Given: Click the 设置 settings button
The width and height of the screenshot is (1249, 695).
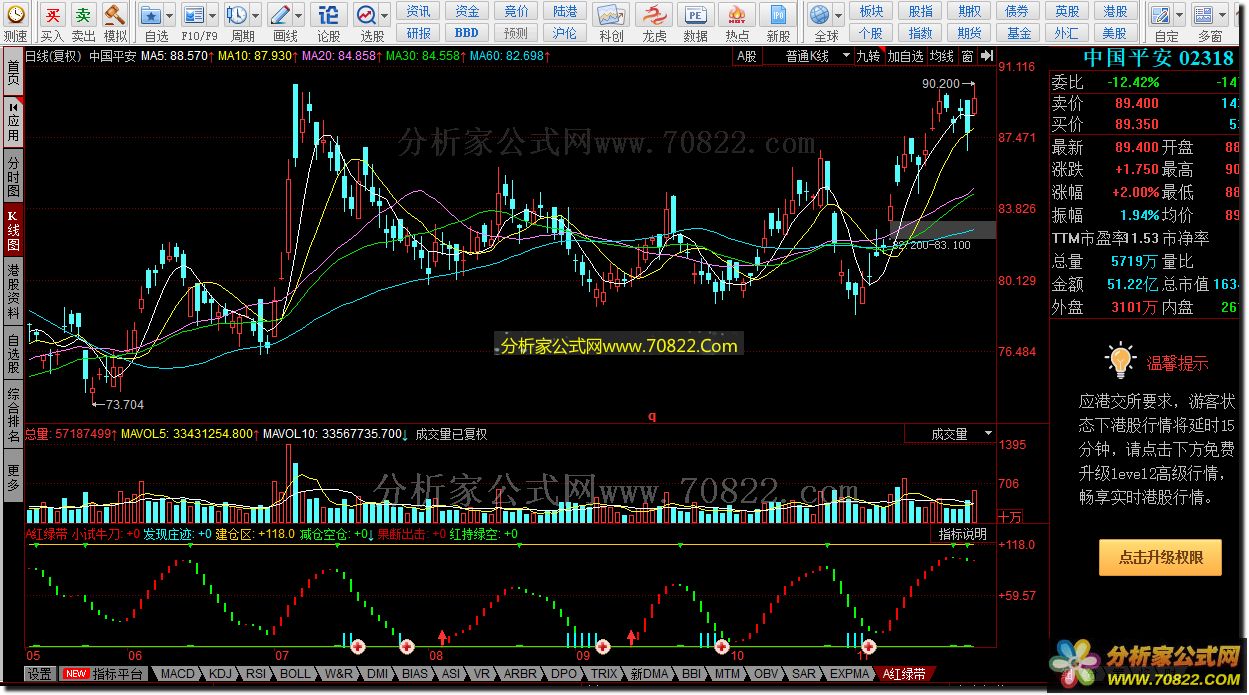Looking at the screenshot, I should click(x=39, y=674).
